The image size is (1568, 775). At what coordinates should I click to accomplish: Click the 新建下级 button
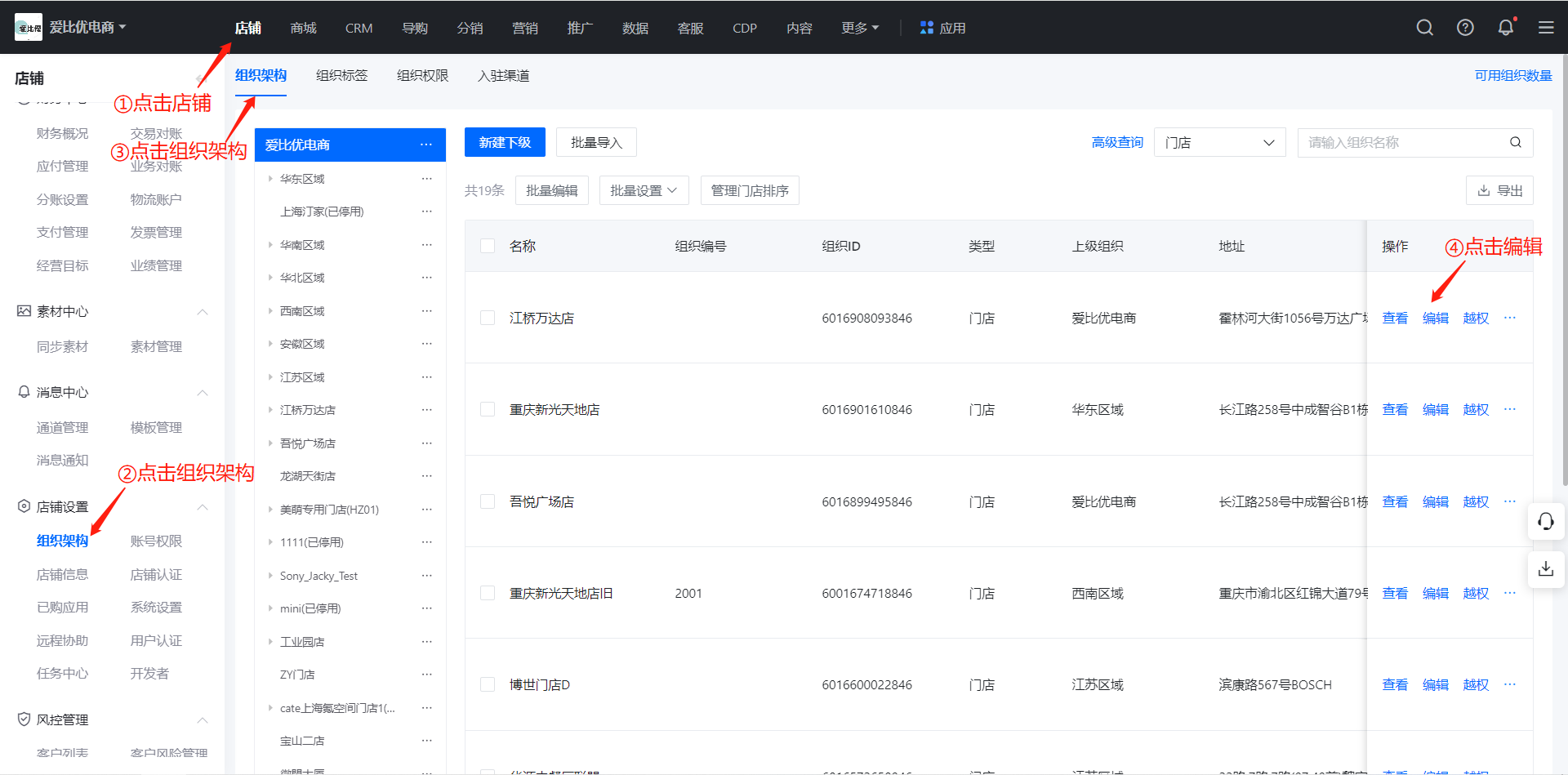coord(505,142)
